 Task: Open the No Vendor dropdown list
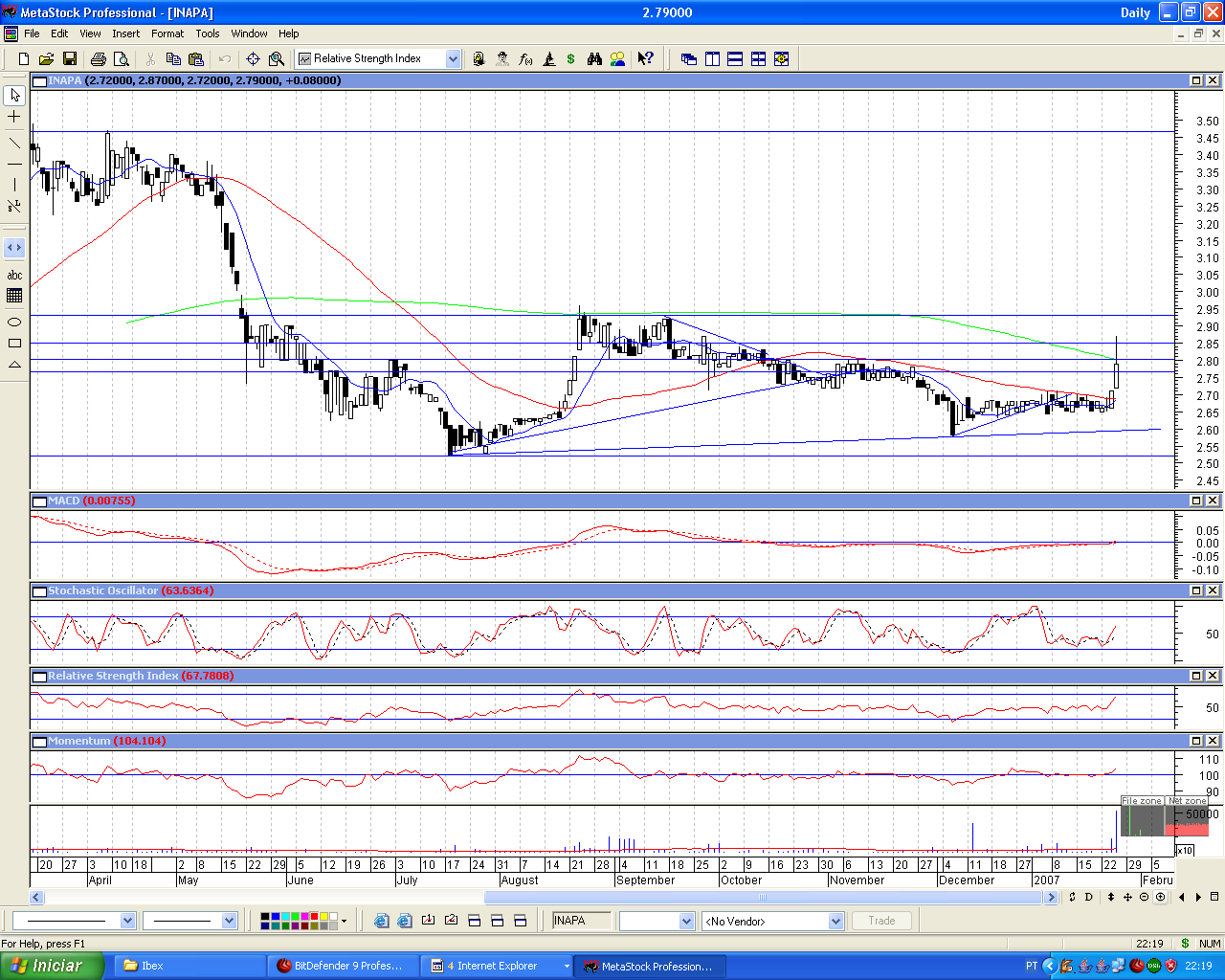tap(835, 921)
